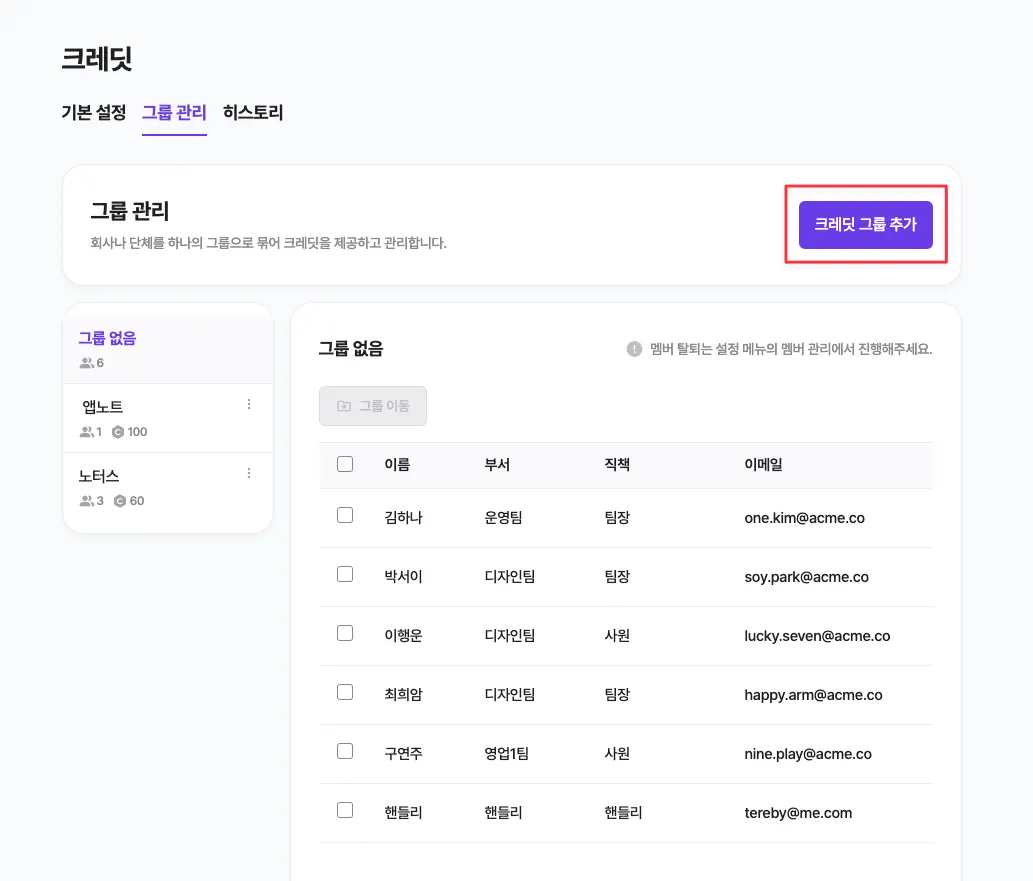1033x881 pixels.
Task: Check the box for 김하나
Action: click(345, 515)
